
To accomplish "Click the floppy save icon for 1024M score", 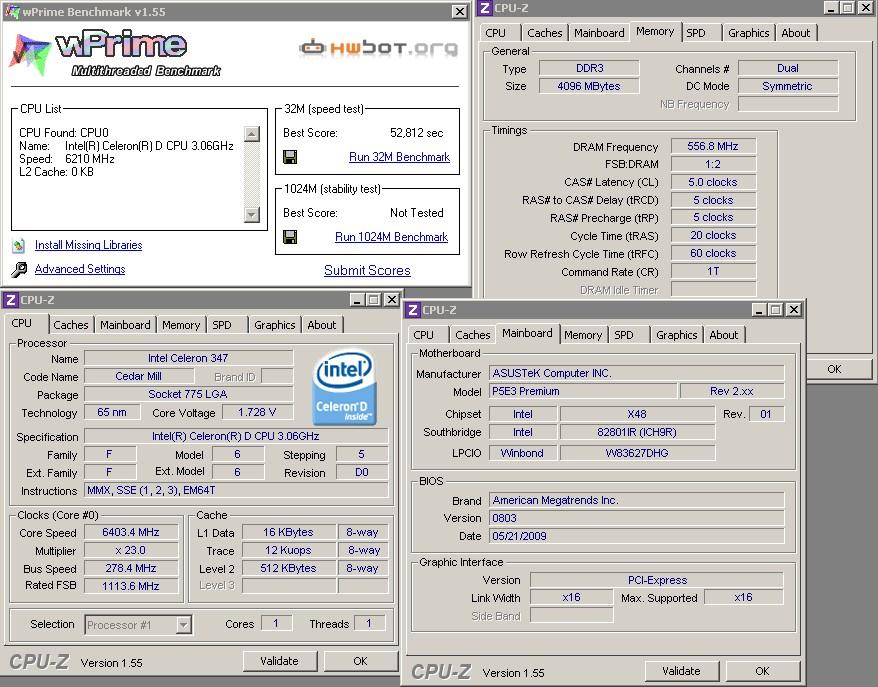I will click(x=290, y=237).
